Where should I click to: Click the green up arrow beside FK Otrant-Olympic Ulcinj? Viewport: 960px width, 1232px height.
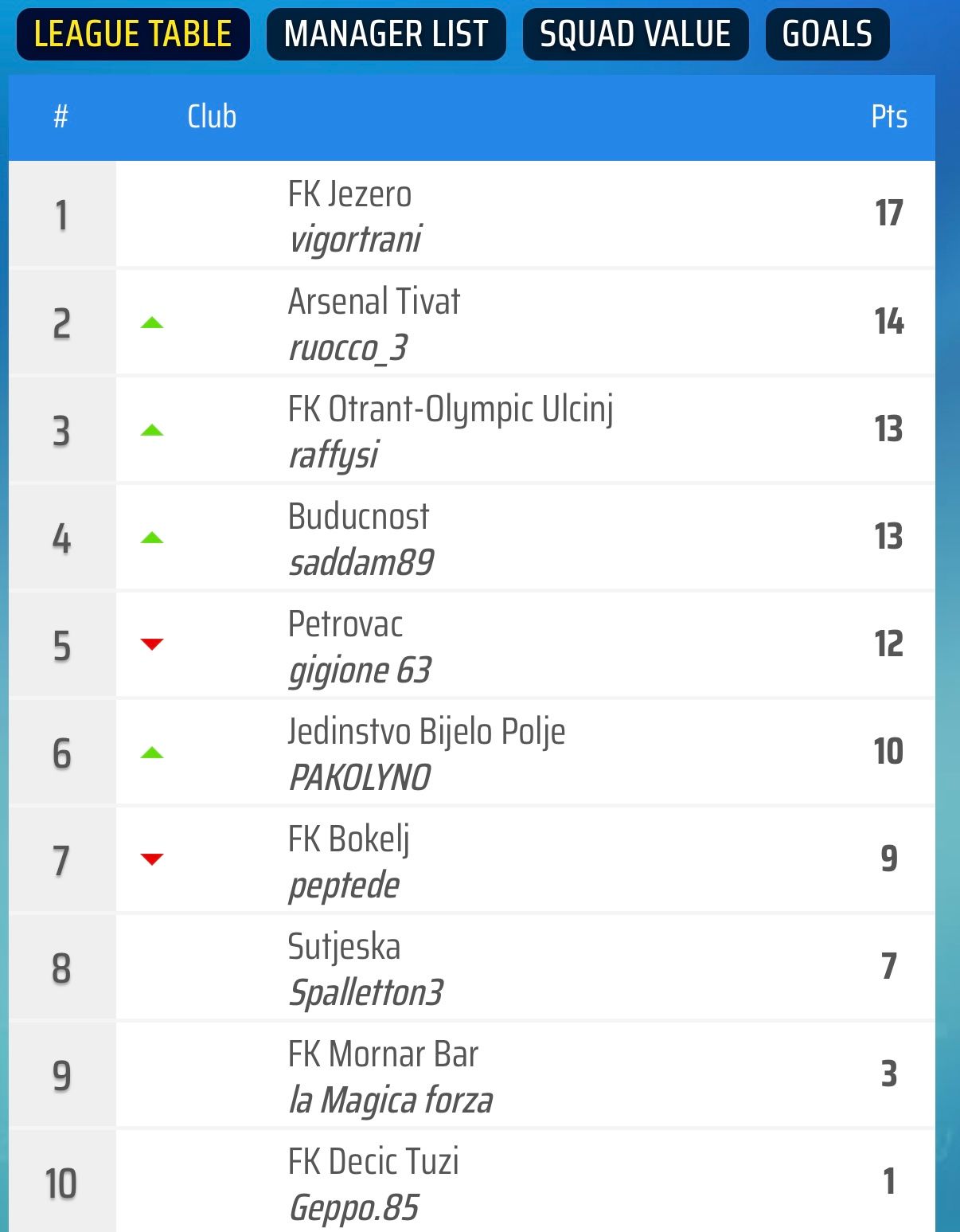pyautogui.click(x=152, y=430)
